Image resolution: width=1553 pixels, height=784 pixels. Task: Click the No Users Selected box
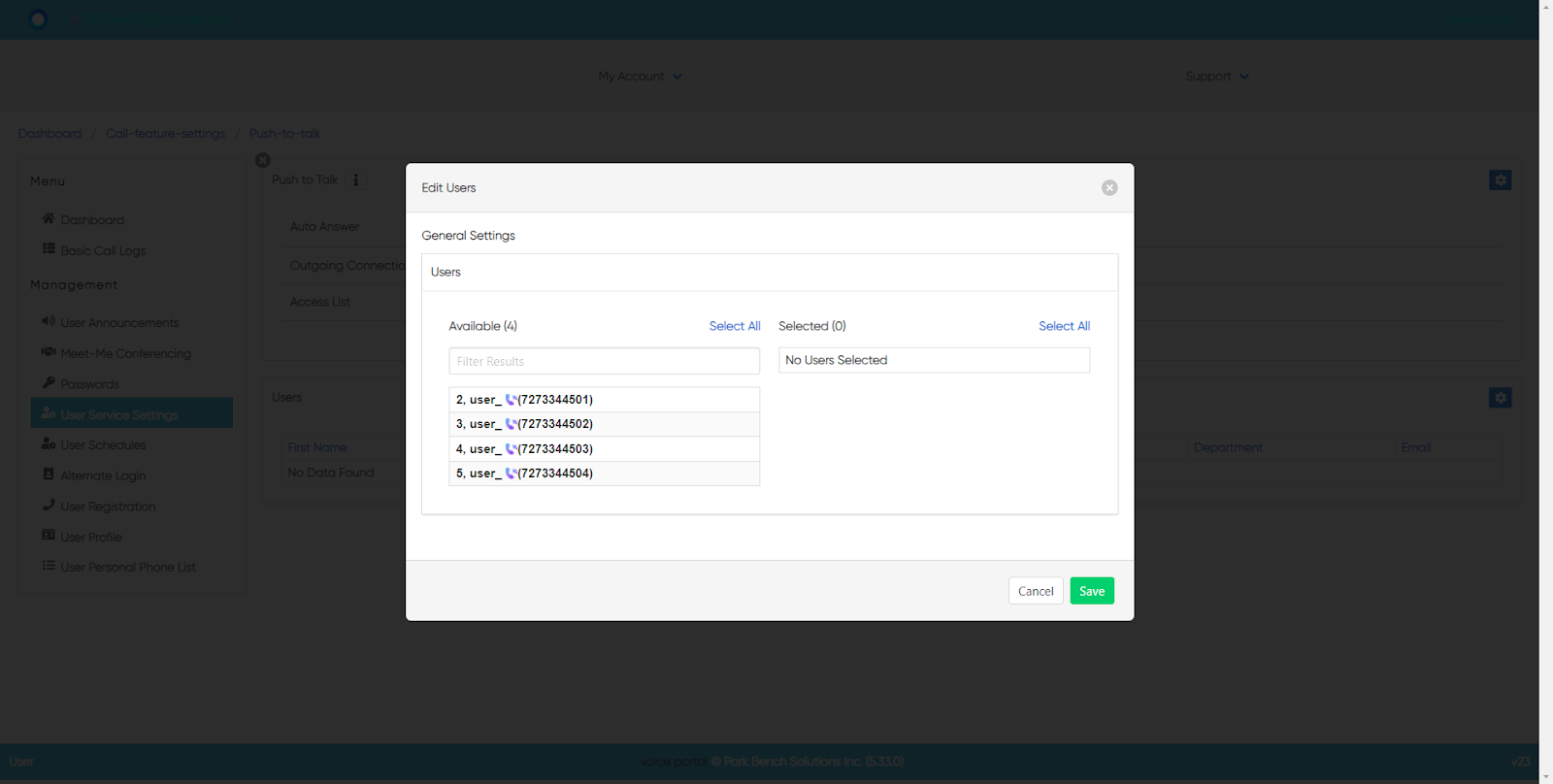[934, 360]
